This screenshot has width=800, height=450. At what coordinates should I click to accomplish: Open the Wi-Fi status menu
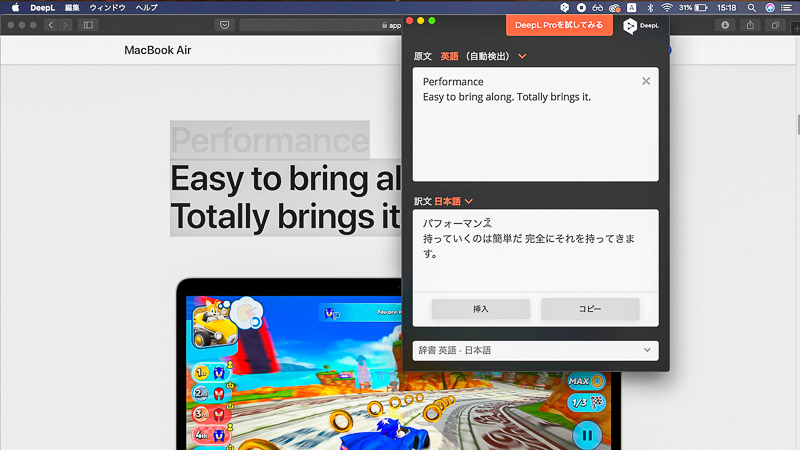click(x=667, y=8)
